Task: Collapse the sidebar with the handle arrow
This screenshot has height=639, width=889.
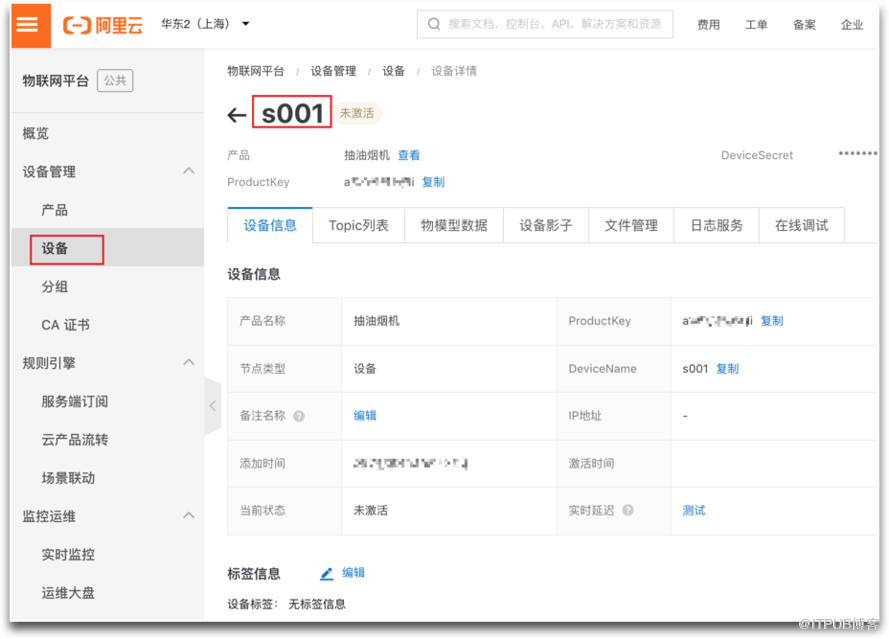Action: (212, 406)
